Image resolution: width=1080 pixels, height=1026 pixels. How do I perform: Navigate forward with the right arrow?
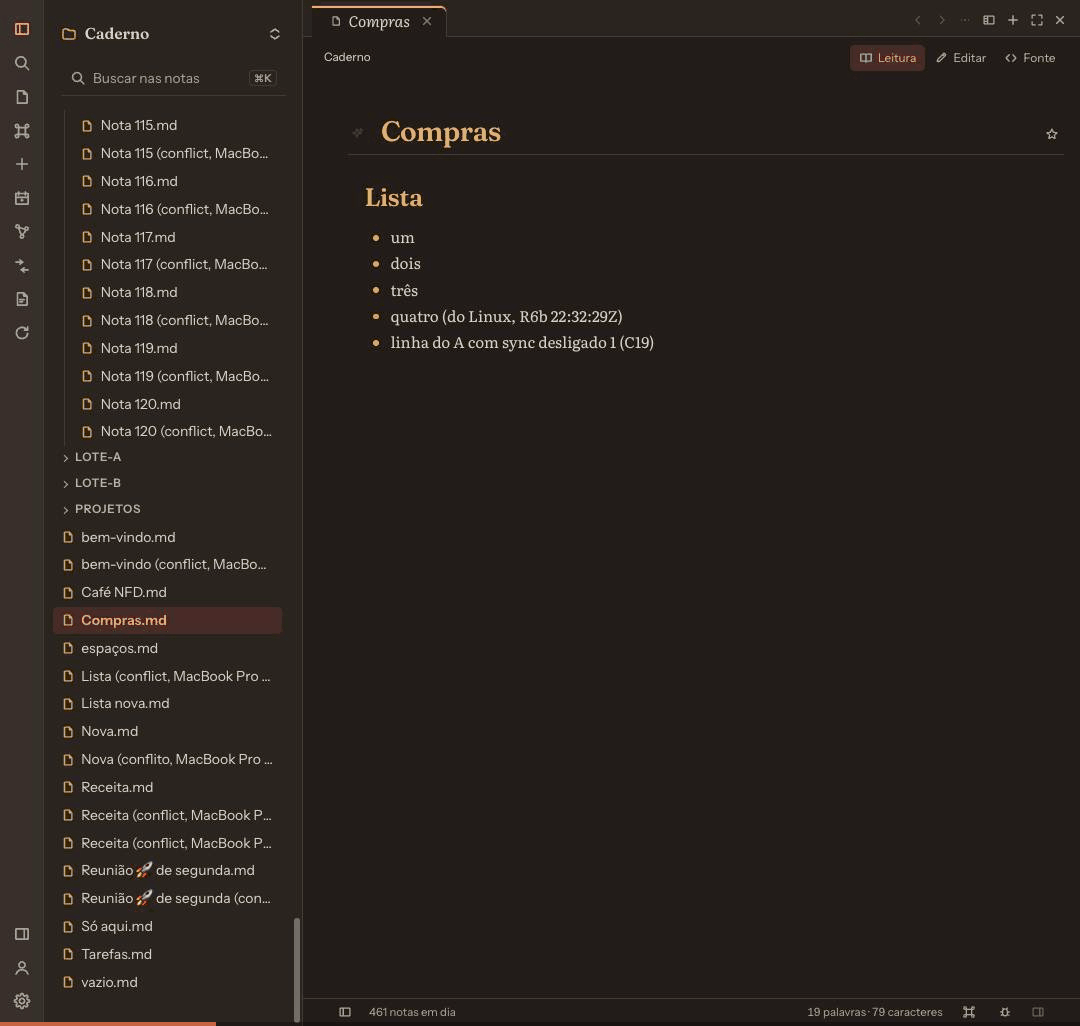click(x=942, y=20)
